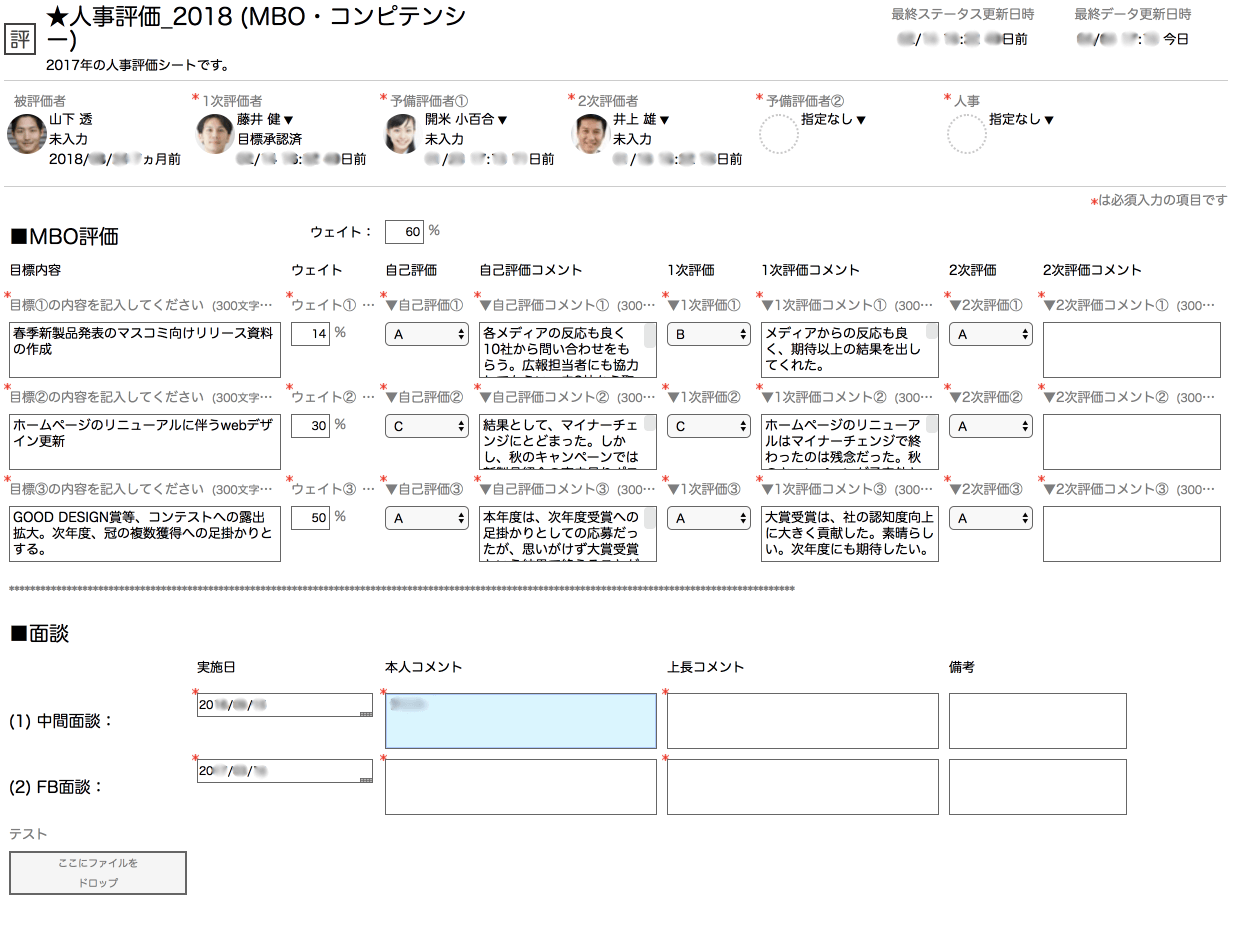Click 山下 透 evaluatee avatar photo
This screenshot has width=1234, height=935.
pyautogui.click(x=27, y=134)
